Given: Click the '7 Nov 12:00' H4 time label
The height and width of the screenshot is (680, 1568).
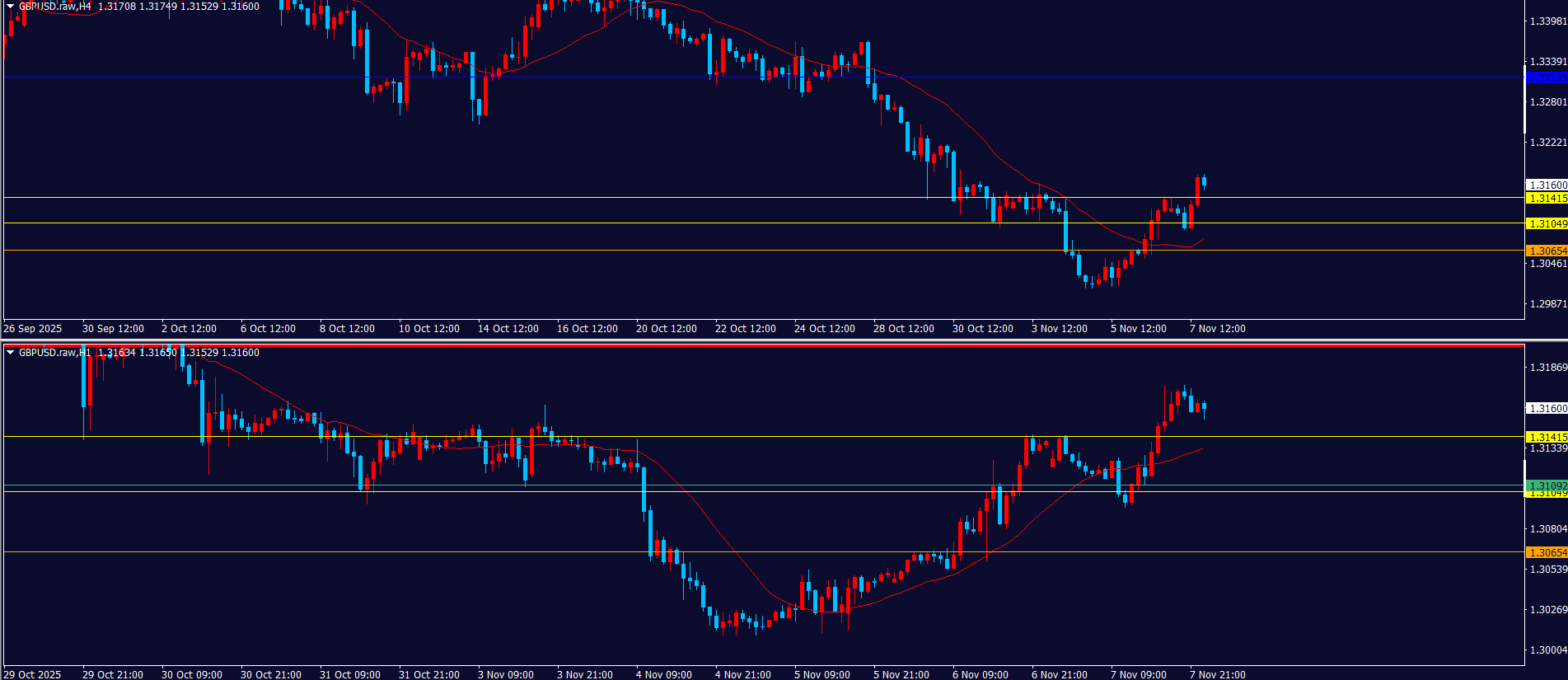Looking at the screenshot, I should click(x=1217, y=329).
